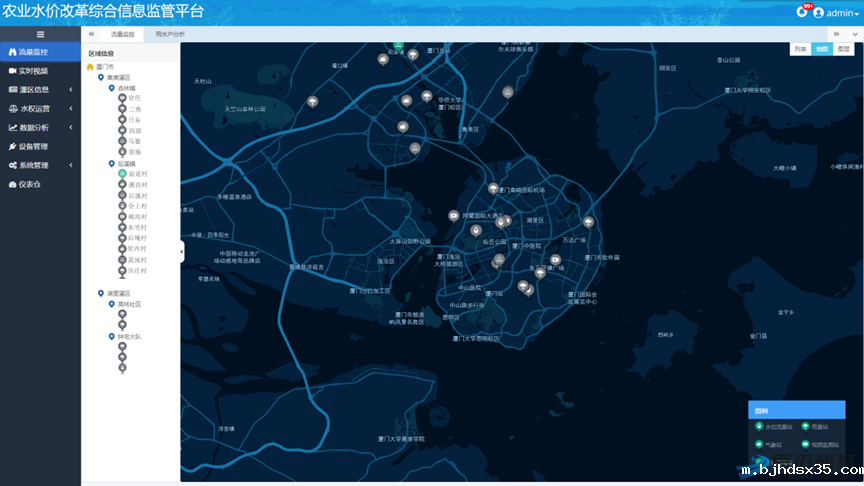Switch to the 用水户分析 tab
The image size is (864, 486).
pyautogui.click(x=170, y=34)
